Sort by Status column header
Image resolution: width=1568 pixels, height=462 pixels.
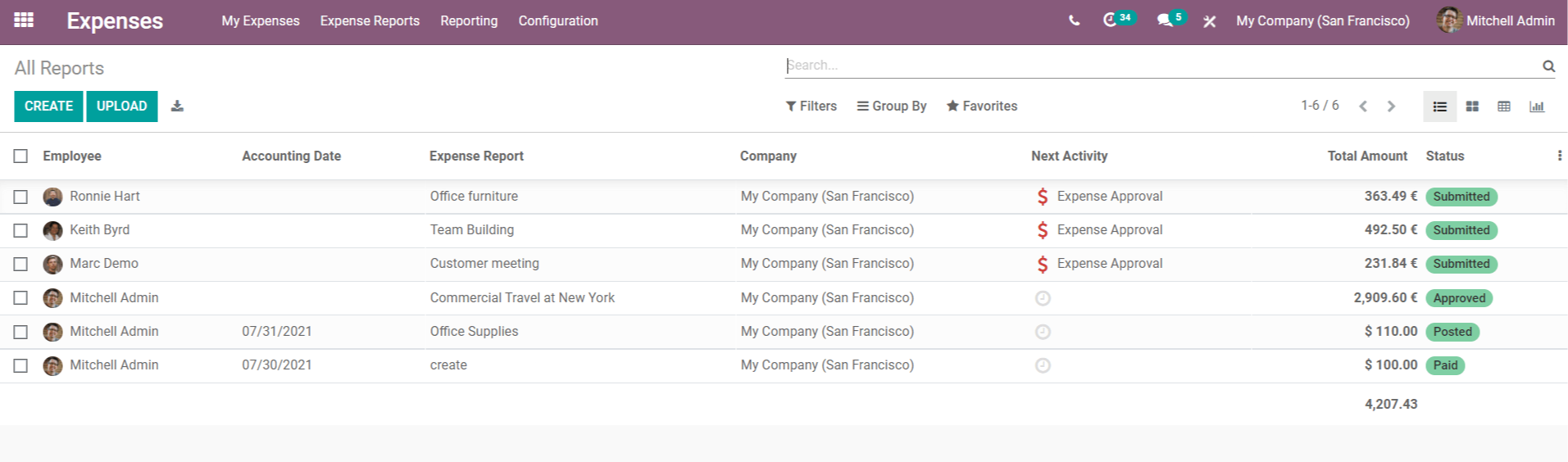click(1444, 156)
